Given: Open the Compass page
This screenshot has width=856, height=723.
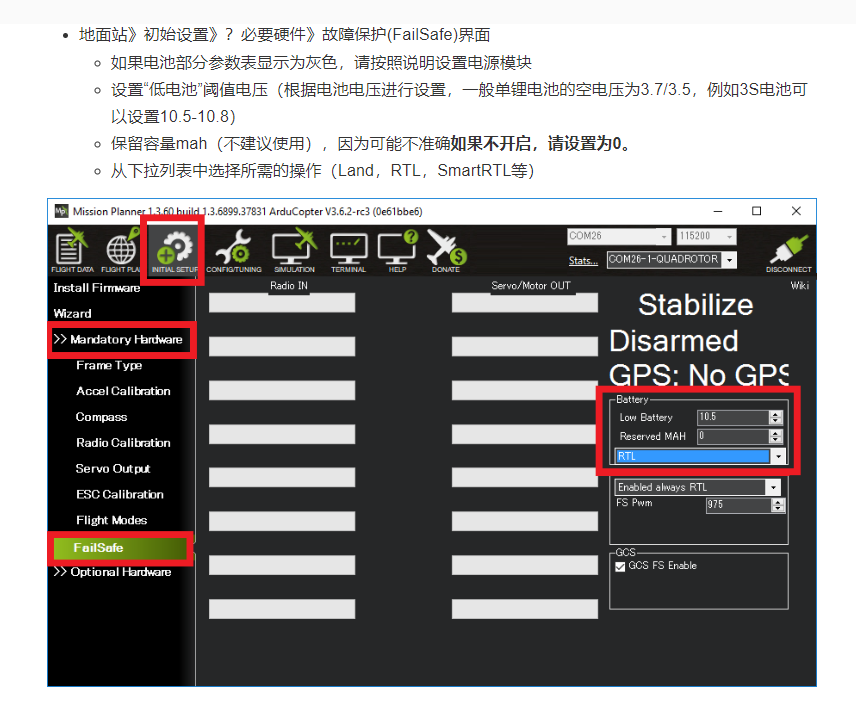Looking at the screenshot, I should tap(102, 417).
